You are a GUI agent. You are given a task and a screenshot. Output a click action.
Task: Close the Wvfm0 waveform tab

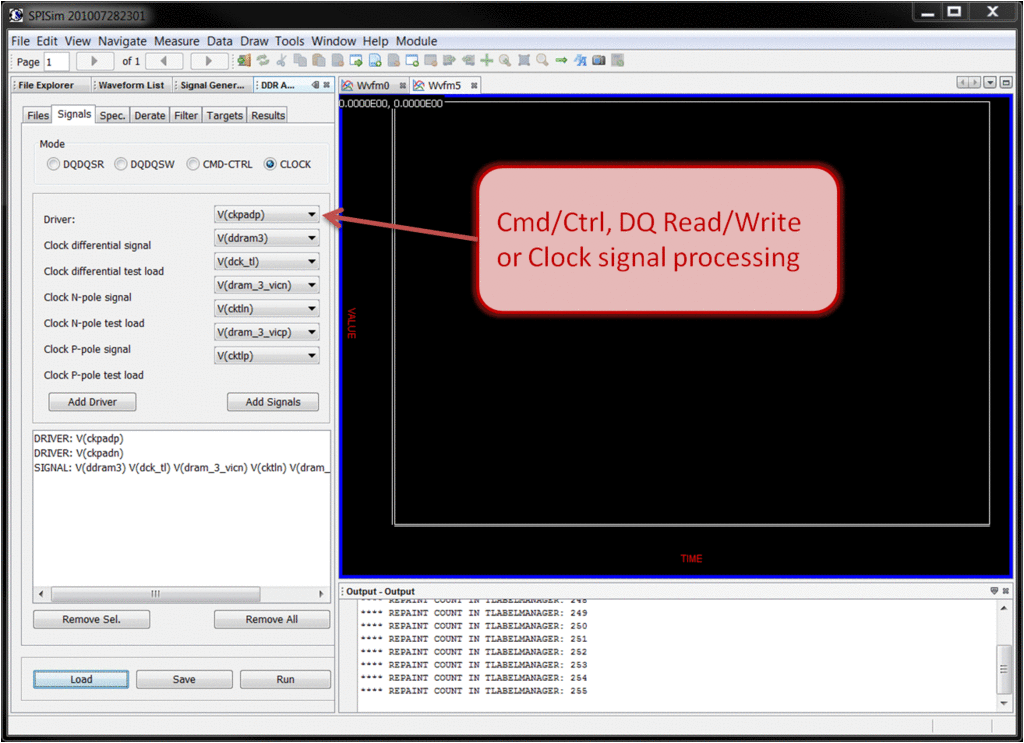click(x=403, y=86)
